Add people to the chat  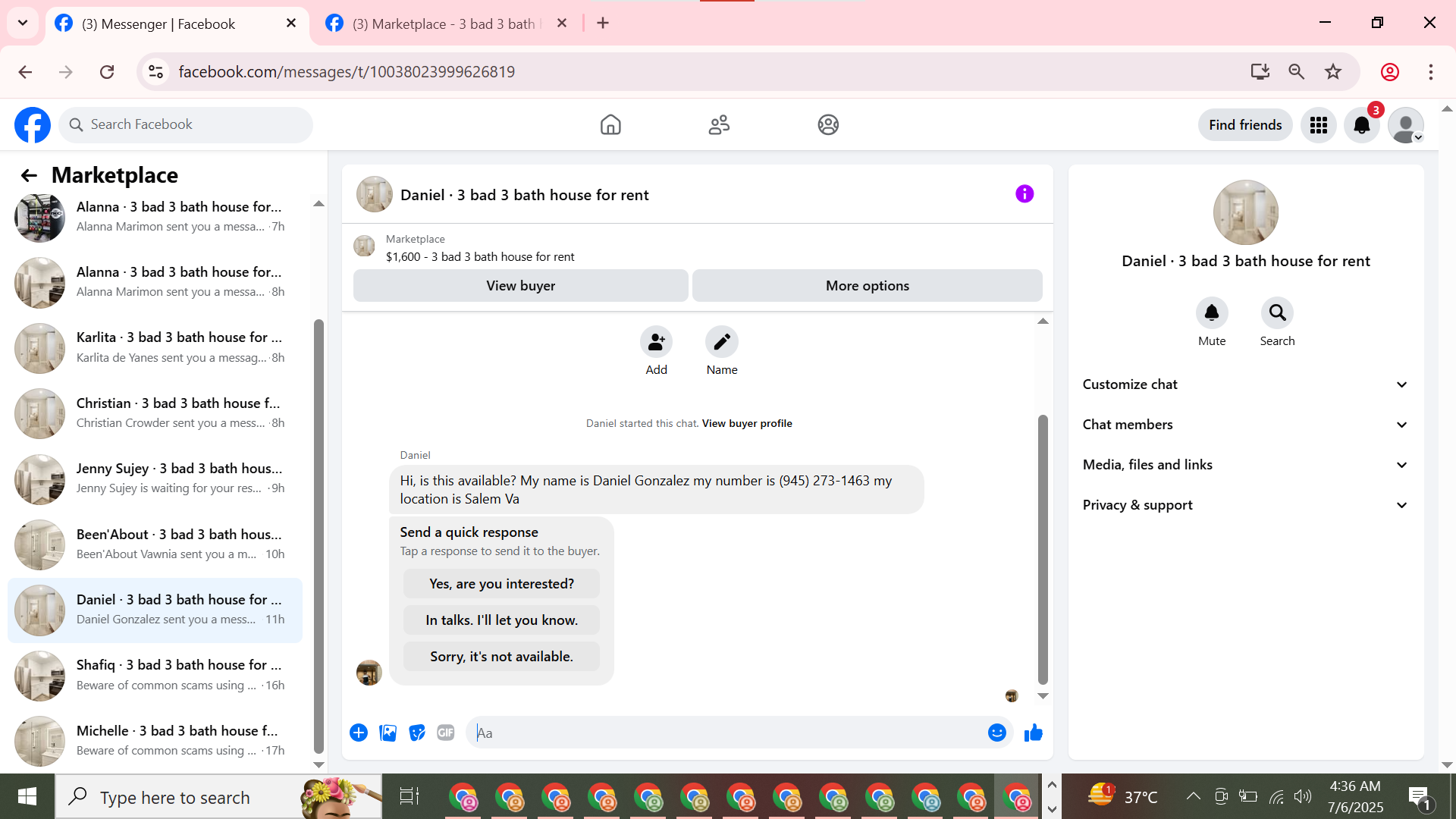click(x=657, y=343)
